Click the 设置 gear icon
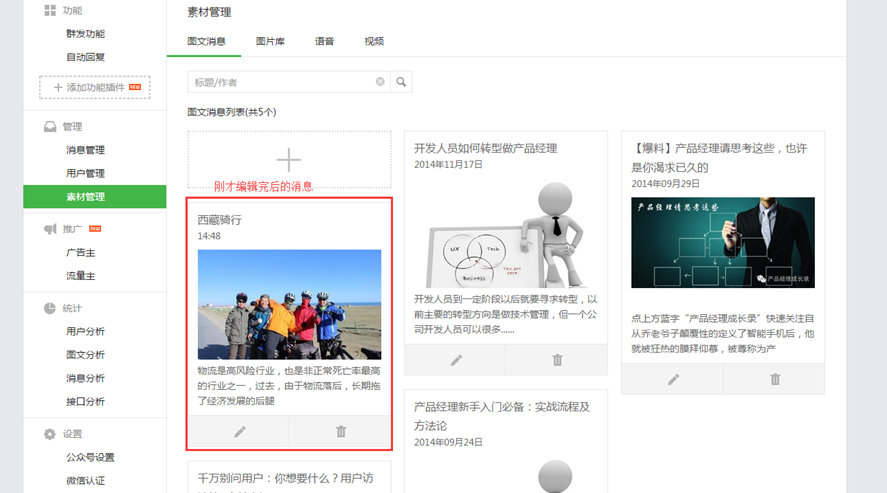 50,434
